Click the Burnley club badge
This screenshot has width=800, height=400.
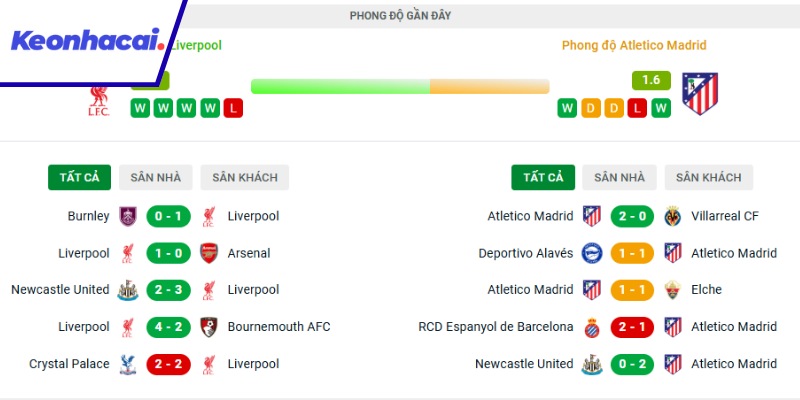(x=127, y=216)
